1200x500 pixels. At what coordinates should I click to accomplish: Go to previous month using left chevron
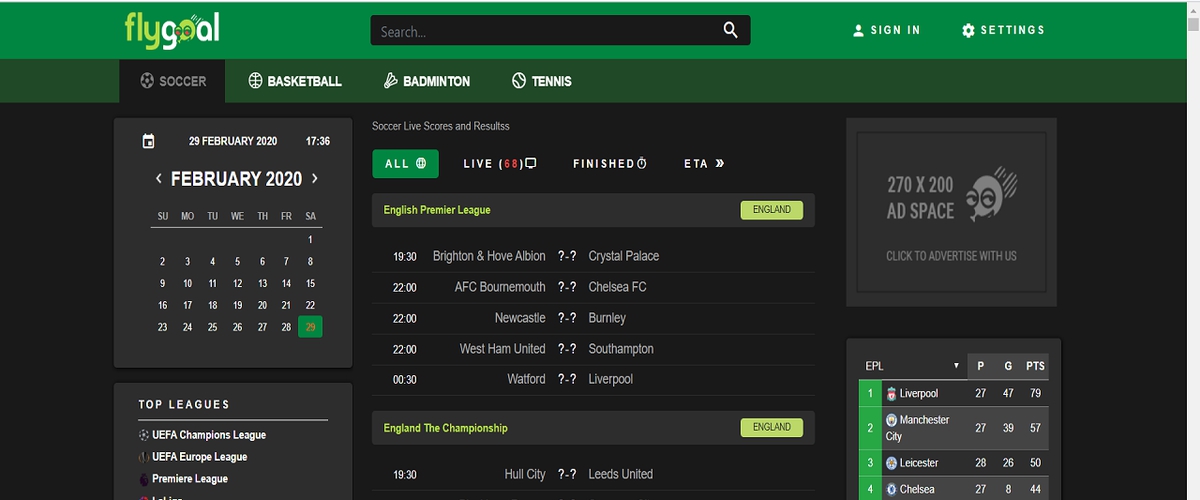(x=158, y=179)
